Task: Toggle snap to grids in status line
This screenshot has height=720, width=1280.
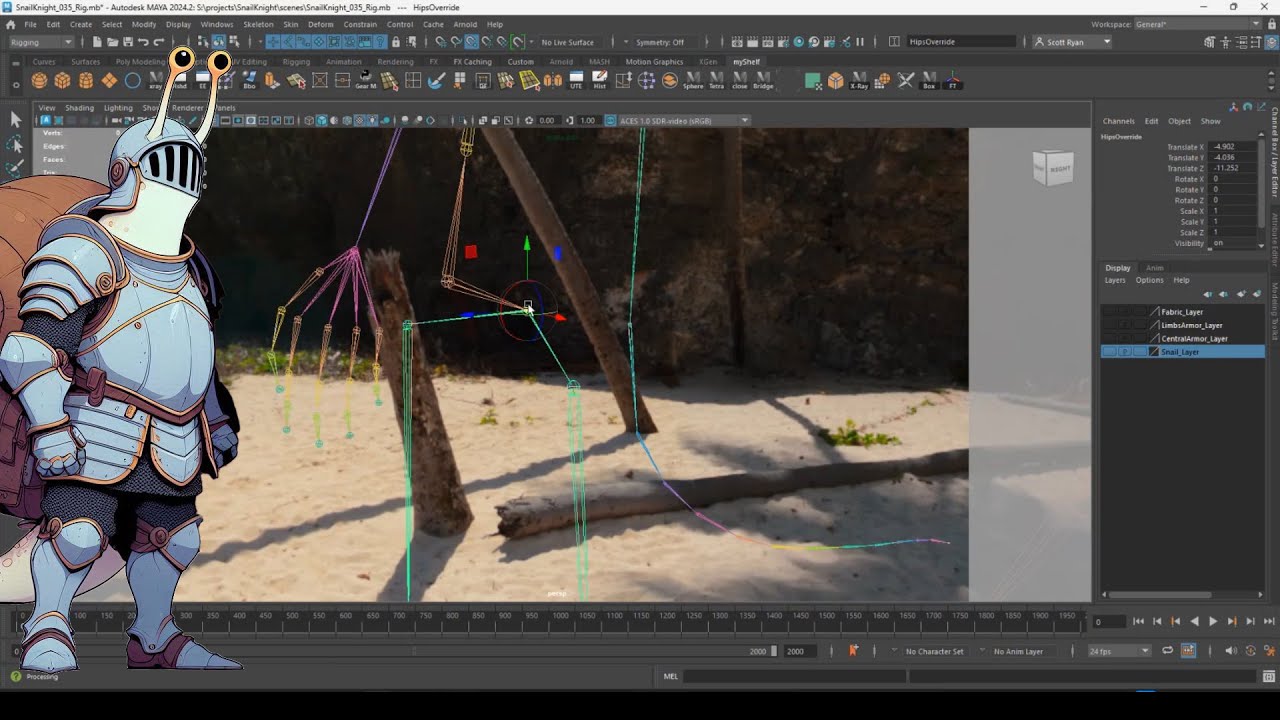Action: point(439,42)
